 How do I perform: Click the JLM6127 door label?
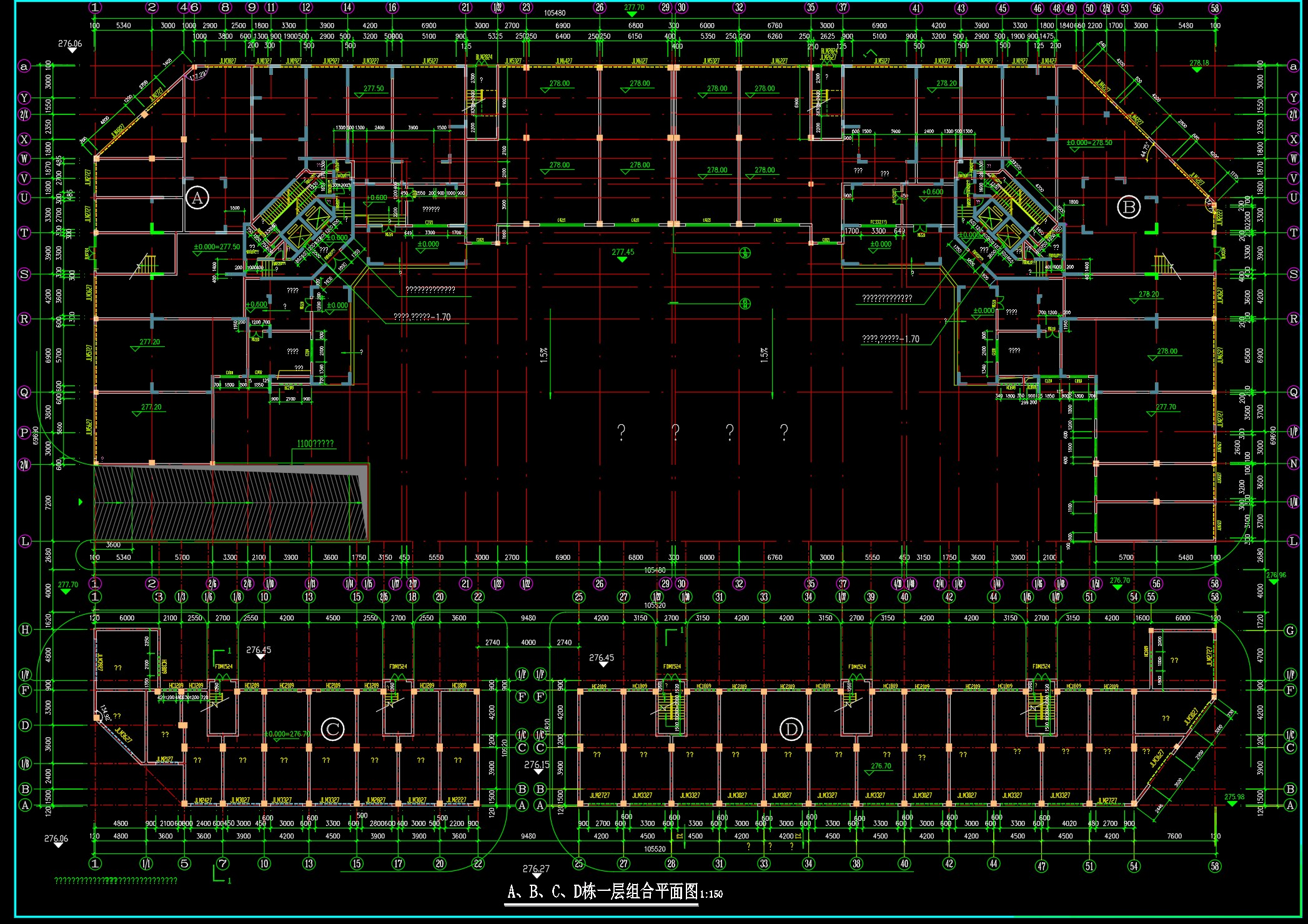pos(640,61)
